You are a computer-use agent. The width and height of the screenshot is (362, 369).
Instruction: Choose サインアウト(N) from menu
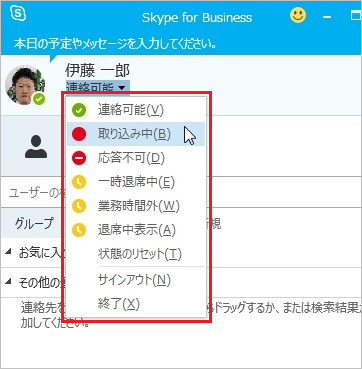pyautogui.click(x=136, y=281)
